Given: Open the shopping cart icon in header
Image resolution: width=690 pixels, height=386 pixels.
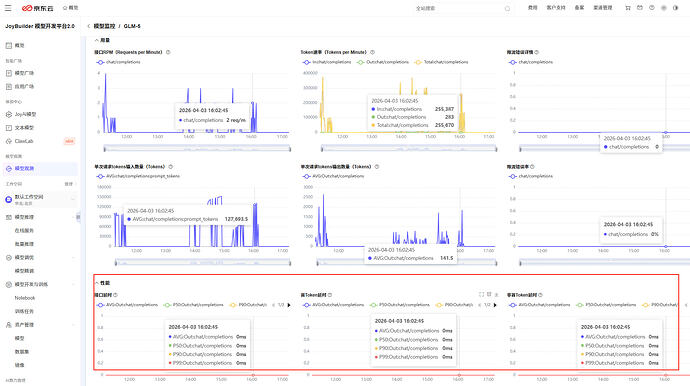Looking at the screenshot, I should [x=628, y=8].
